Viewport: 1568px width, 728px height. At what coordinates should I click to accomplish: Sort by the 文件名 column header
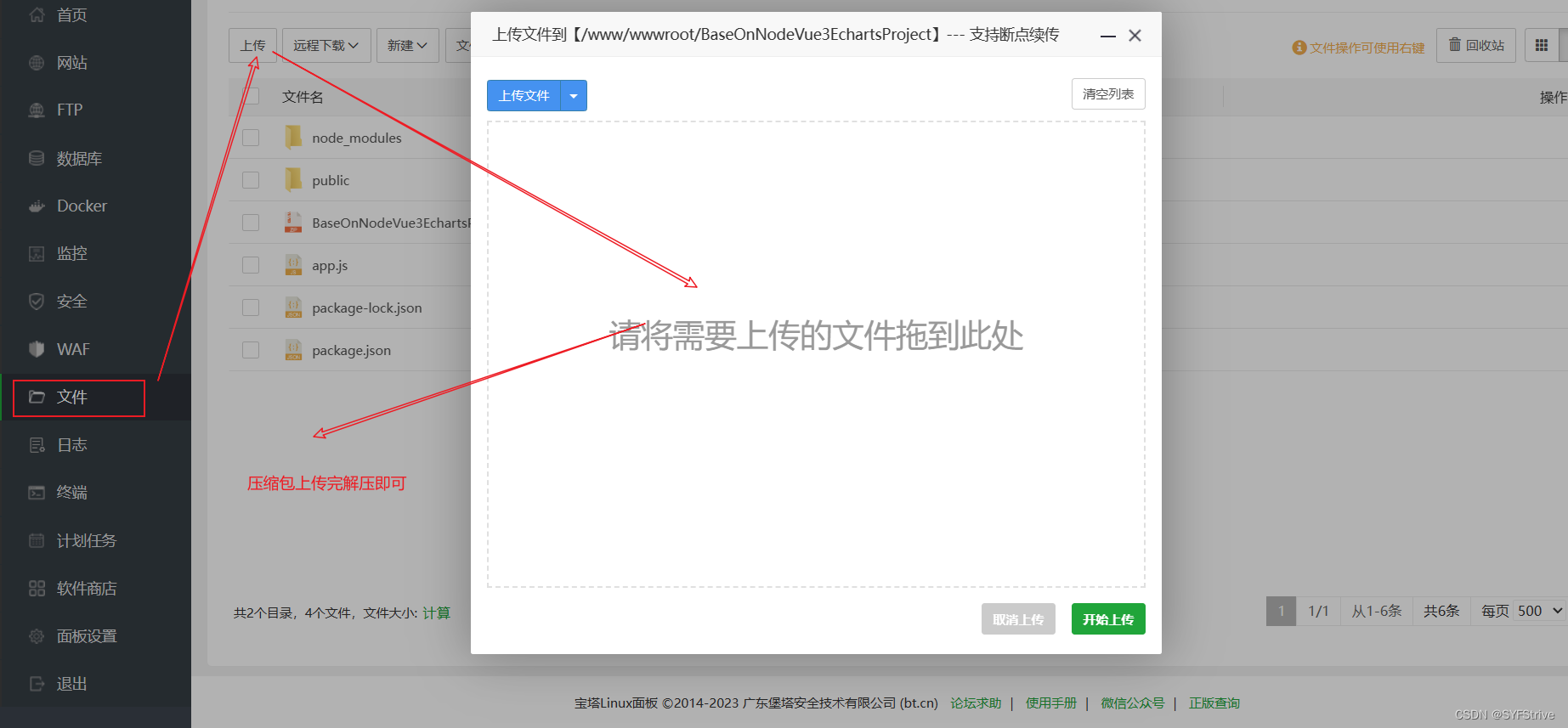[303, 97]
